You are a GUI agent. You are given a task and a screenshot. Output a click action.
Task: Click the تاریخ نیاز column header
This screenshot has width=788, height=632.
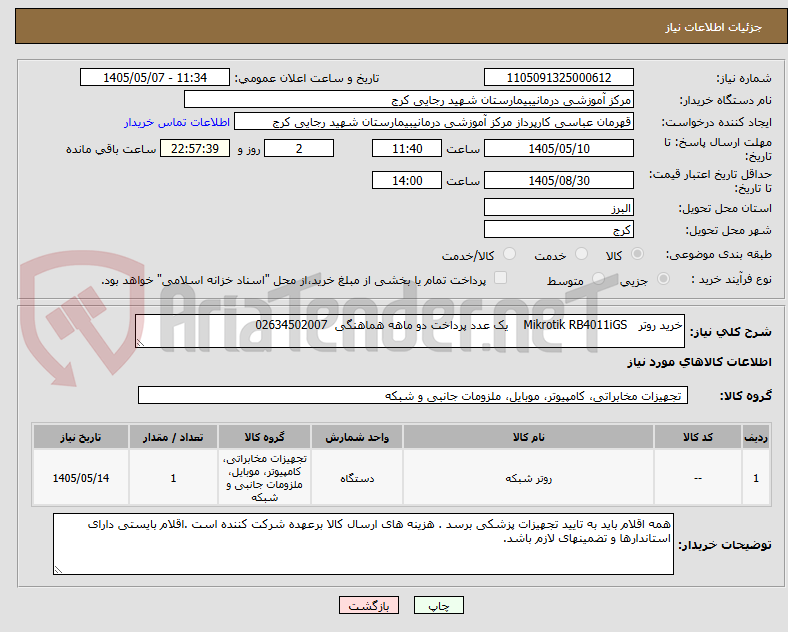[x=81, y=437]
